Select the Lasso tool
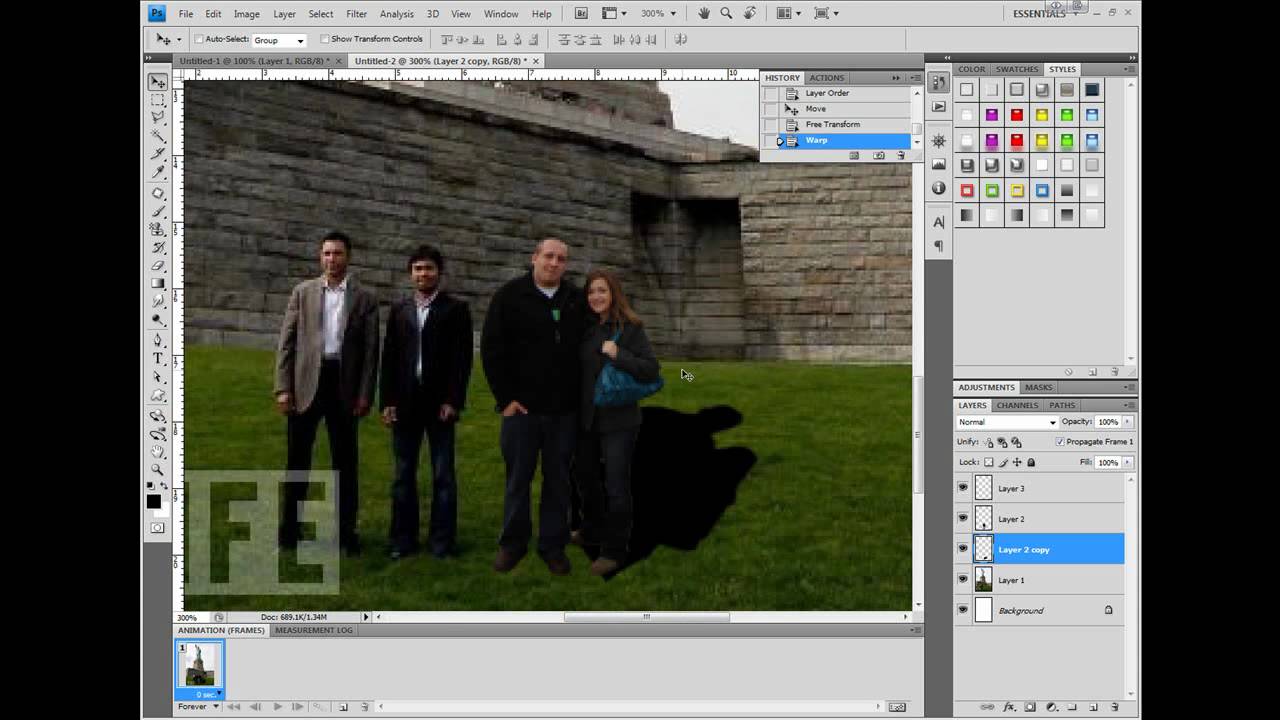 [x=158, y=118]
